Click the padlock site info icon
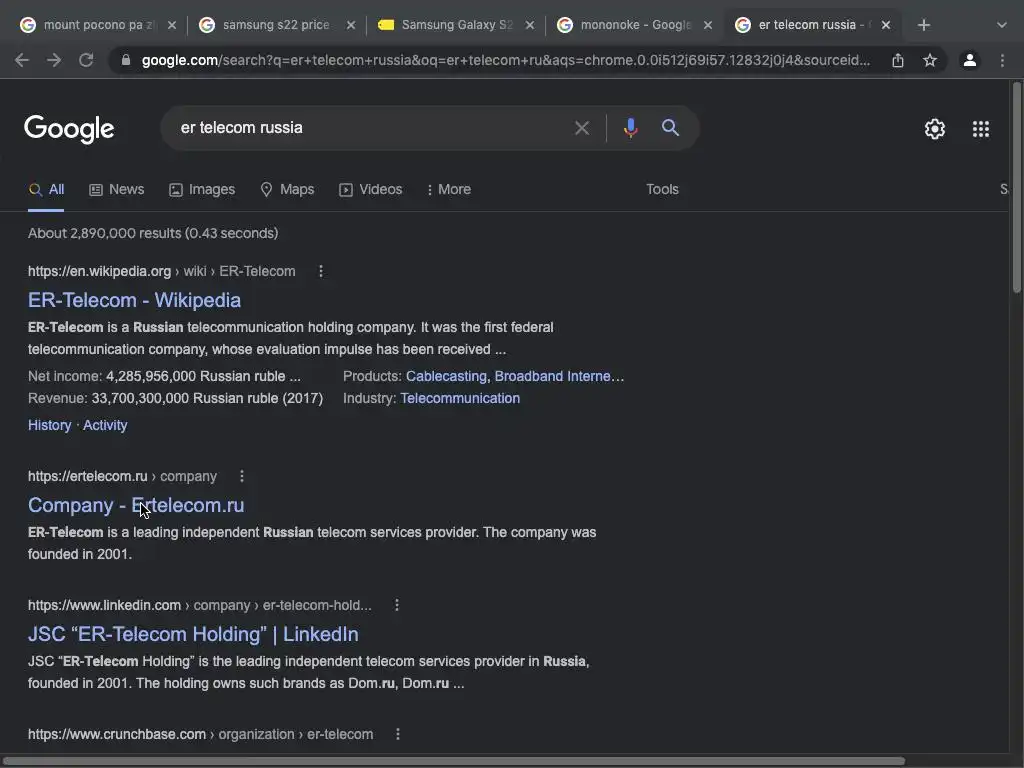This screenshot has width=1024, height=768. point(125,60)
